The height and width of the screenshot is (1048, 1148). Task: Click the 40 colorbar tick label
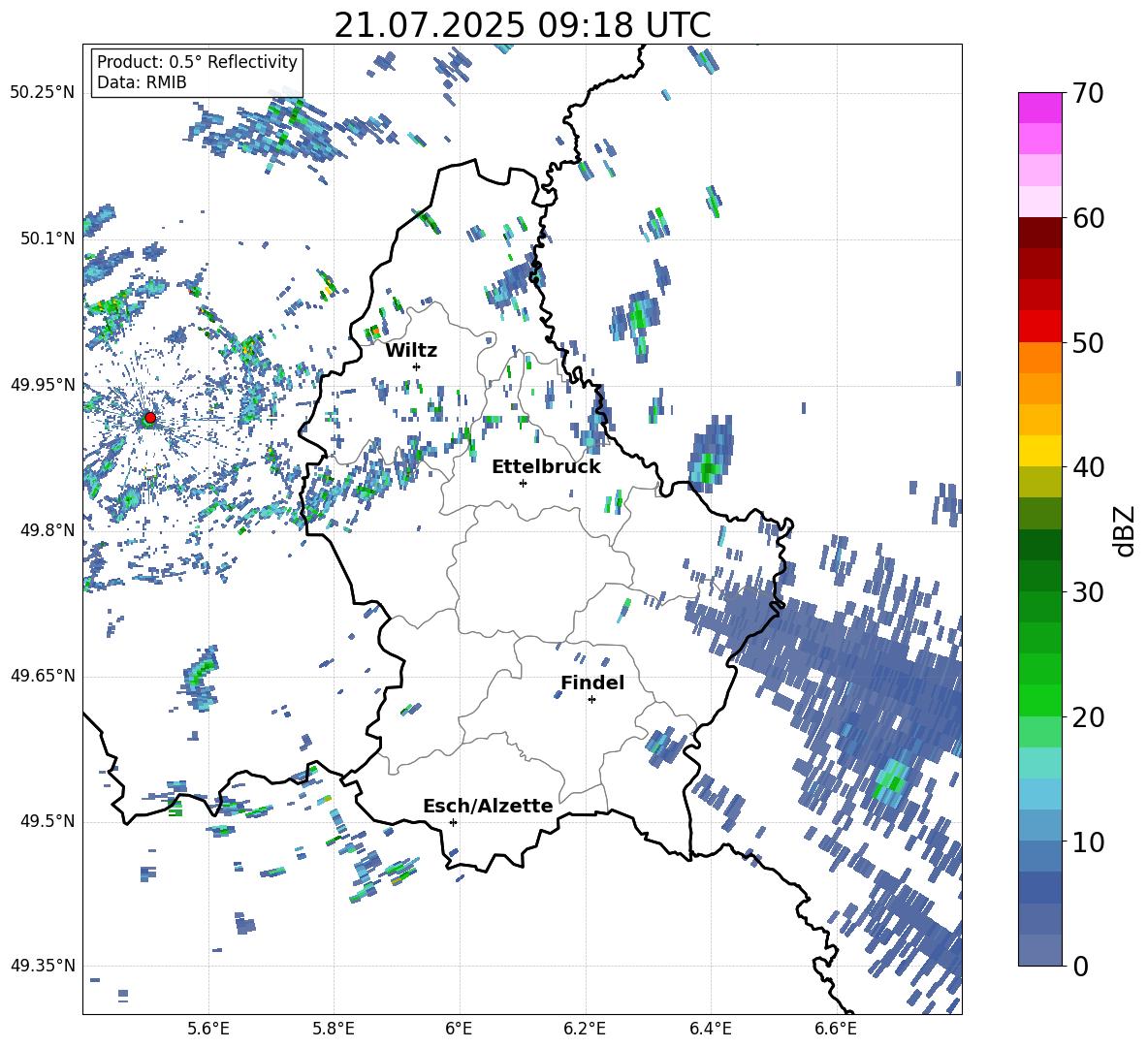click(x=1087, y=467)
